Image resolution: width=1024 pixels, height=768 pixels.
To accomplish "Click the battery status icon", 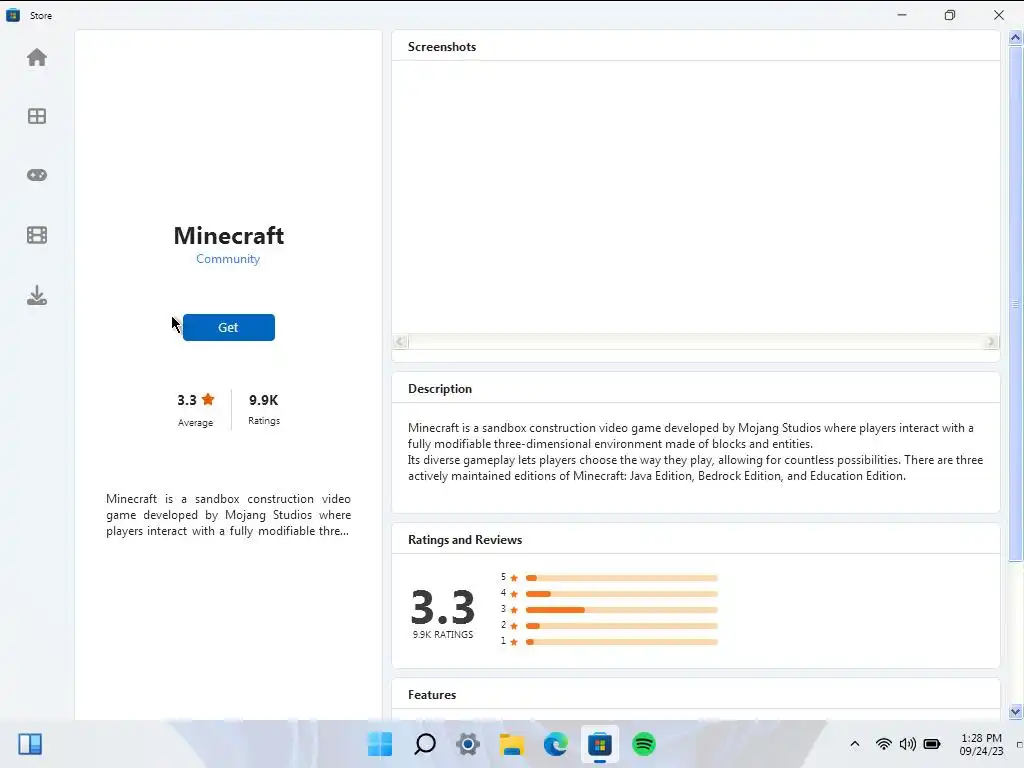I will tap(932, 744).
